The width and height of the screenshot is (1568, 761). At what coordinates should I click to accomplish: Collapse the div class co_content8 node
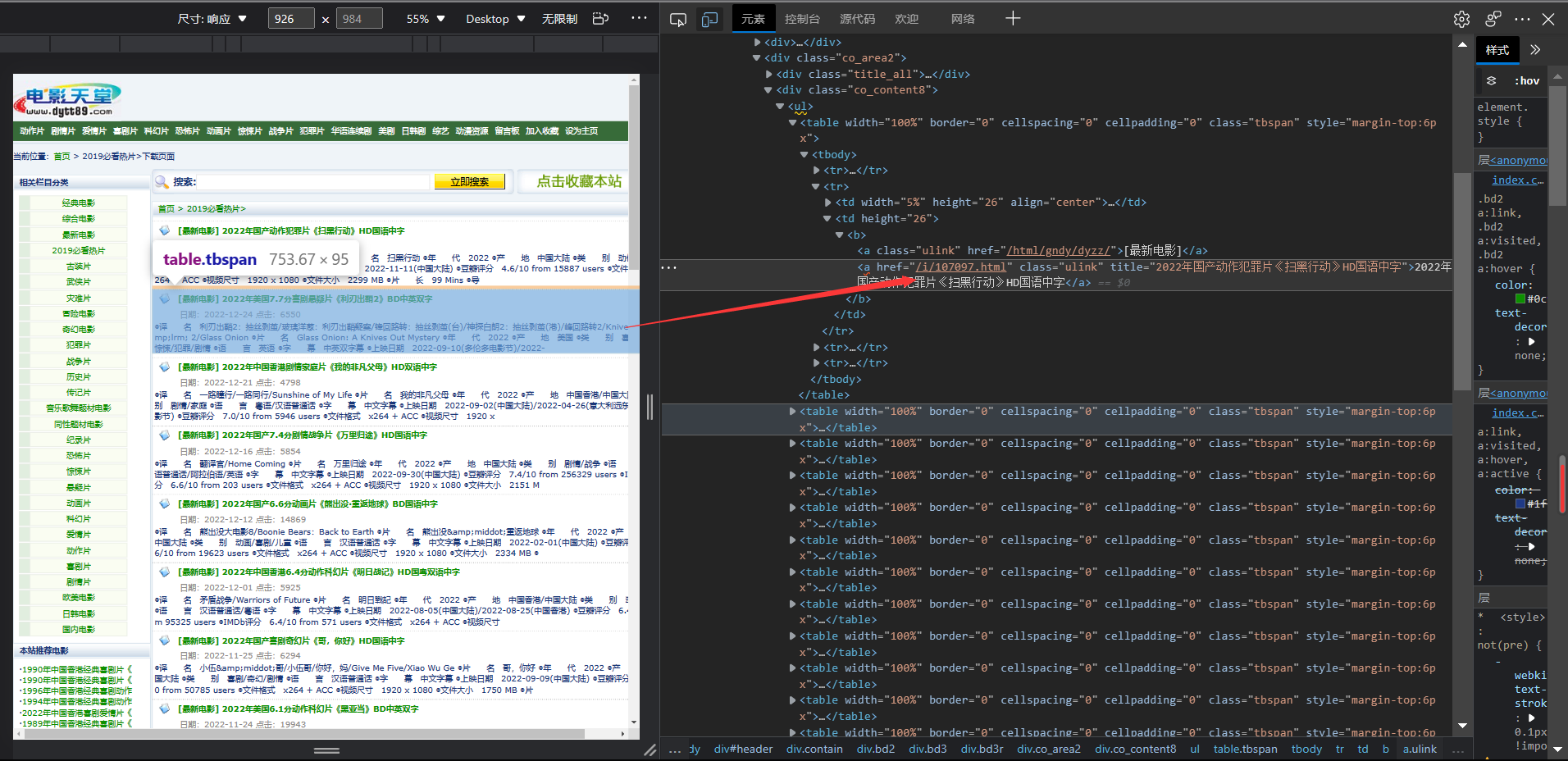tap(768, 90)
